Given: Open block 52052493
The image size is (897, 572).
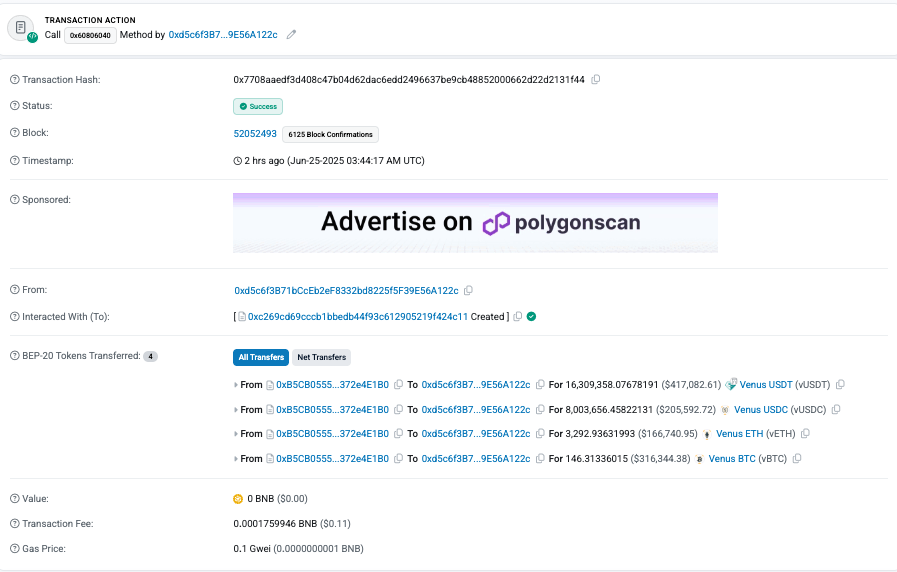Looking at the screenshot, I should 255,133.
